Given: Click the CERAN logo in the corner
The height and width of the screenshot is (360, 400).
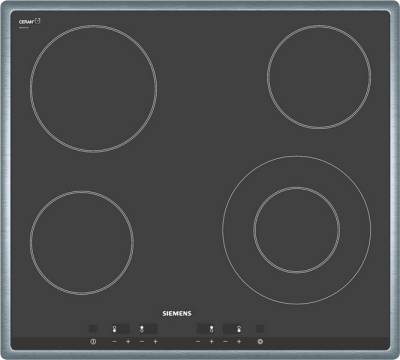Looking at the screenshot, I should click(30, 22).
